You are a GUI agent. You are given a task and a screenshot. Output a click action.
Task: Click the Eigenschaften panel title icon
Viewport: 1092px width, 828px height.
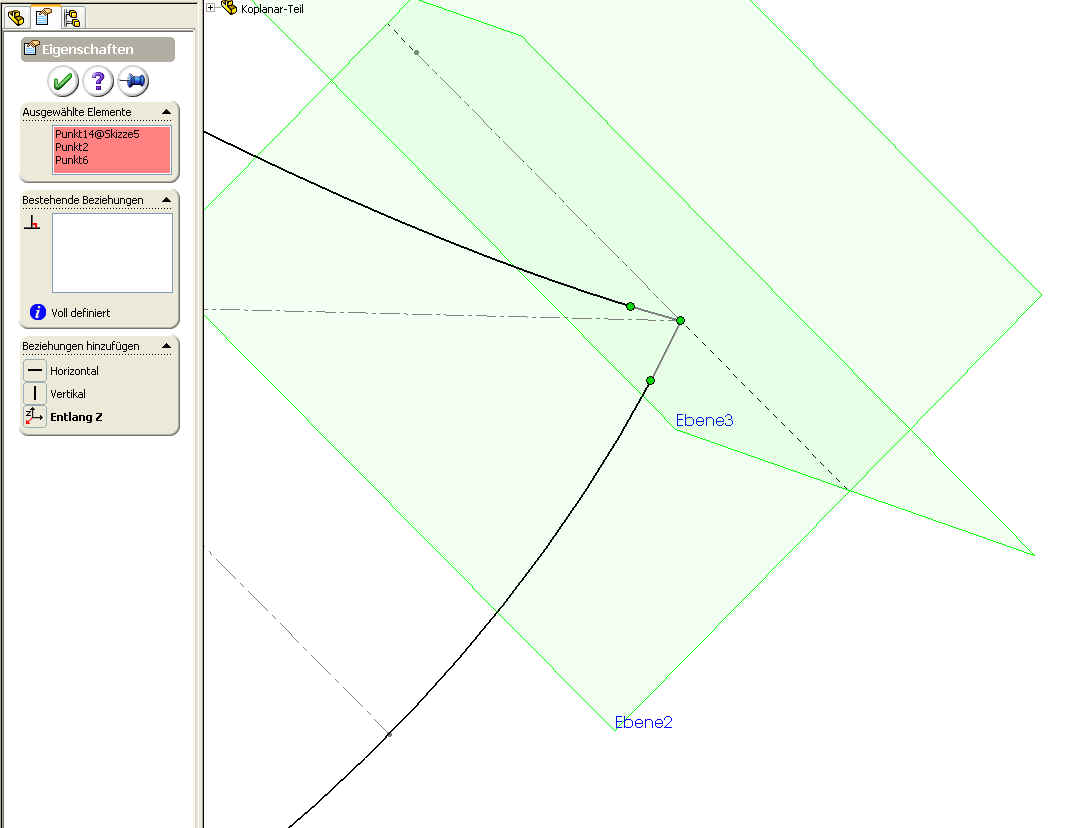pyautogui.click(x=31, y=48)
